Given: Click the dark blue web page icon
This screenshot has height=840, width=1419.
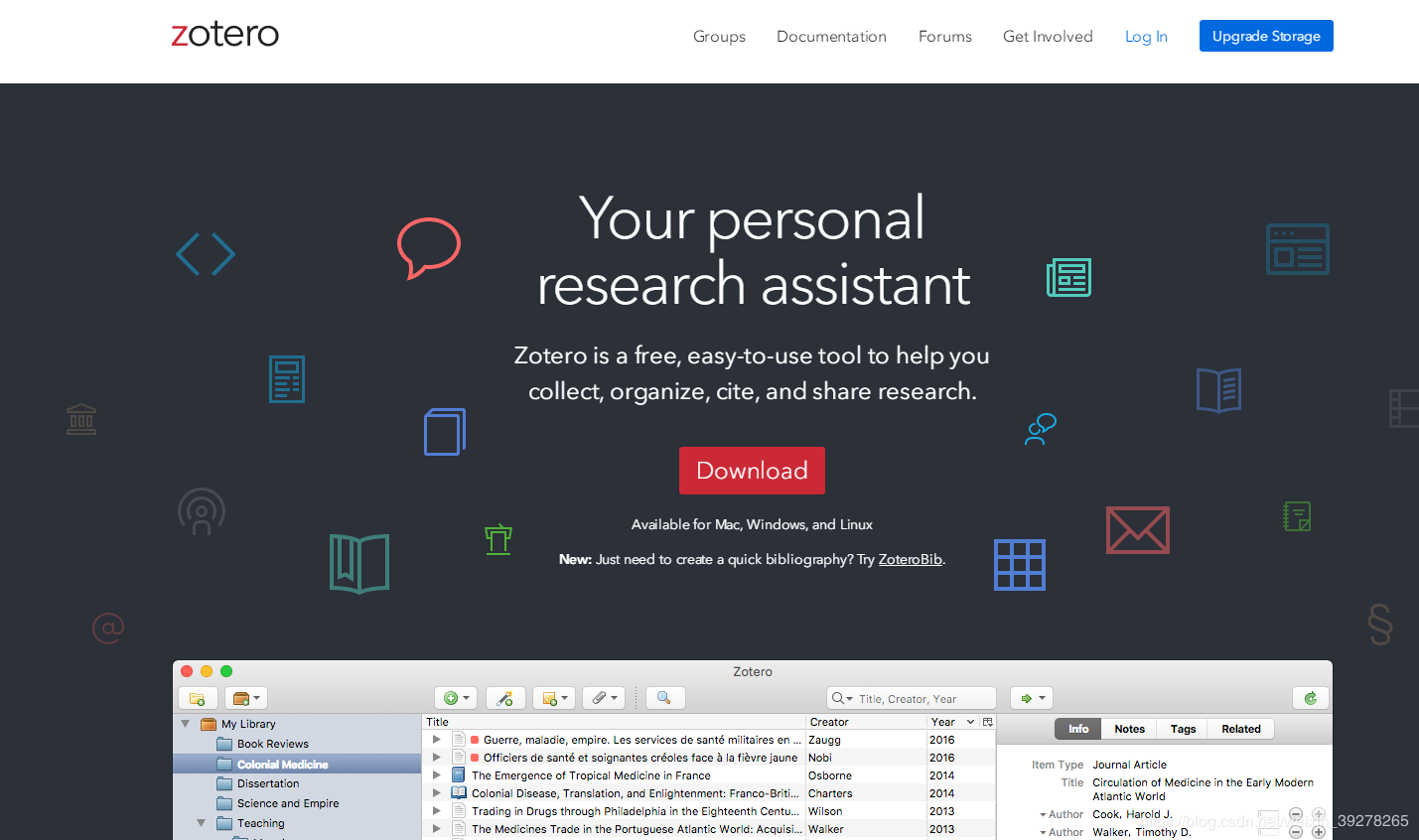Looking at the screenshot, I should tap(1298, 249).
